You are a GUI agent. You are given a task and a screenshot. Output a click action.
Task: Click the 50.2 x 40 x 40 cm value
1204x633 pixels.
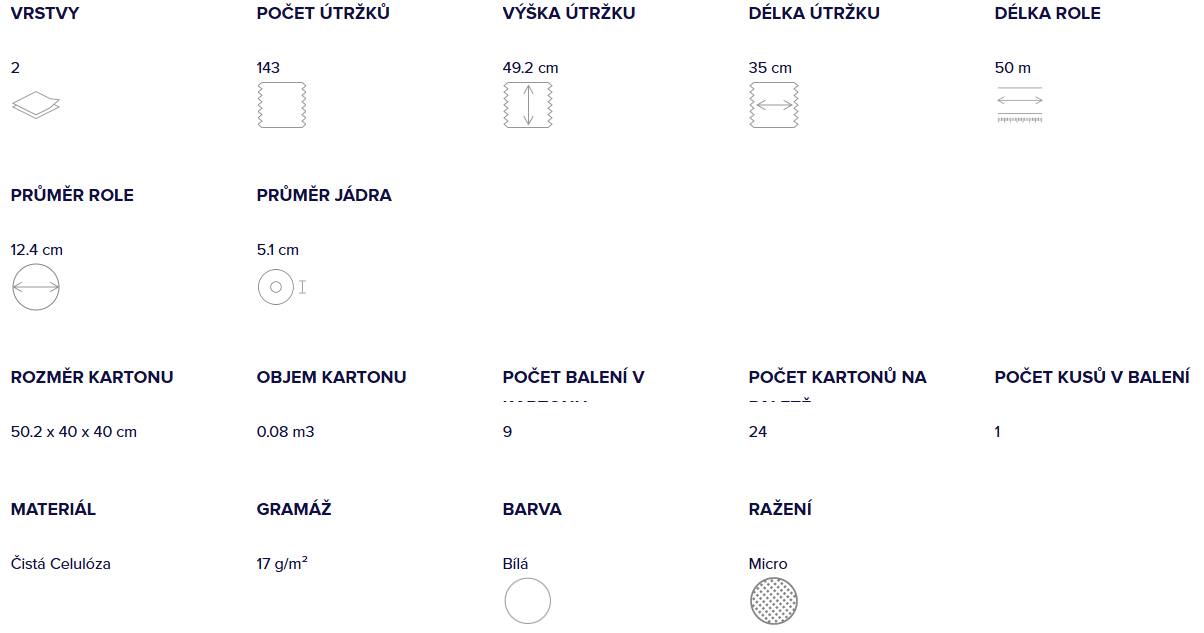point(74,432)
